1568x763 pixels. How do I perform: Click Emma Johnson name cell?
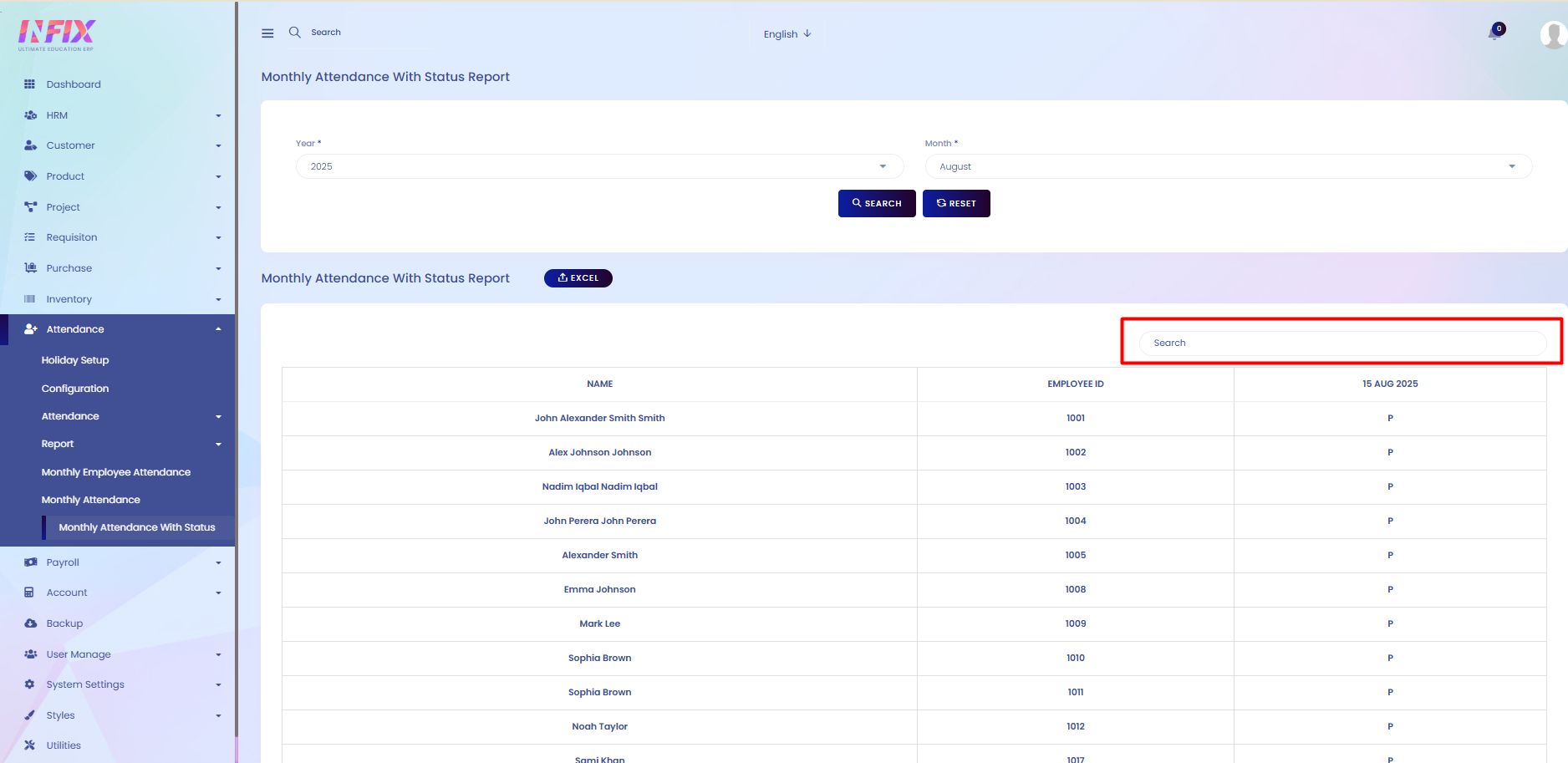click(x=600, y=590)
